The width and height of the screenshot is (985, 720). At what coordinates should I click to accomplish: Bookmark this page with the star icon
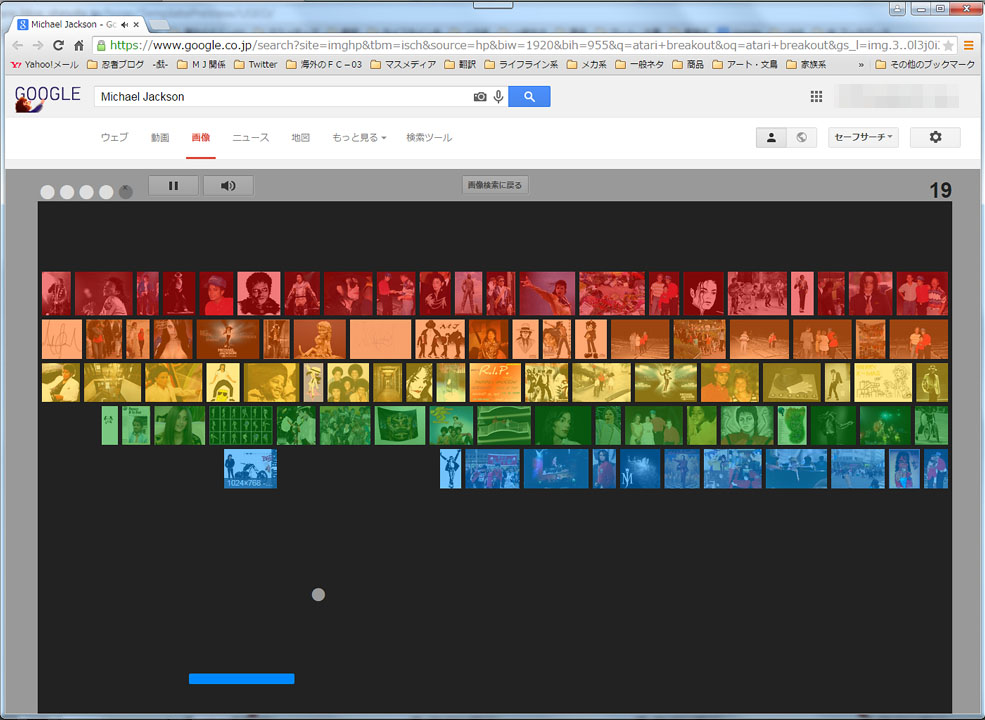948,45
